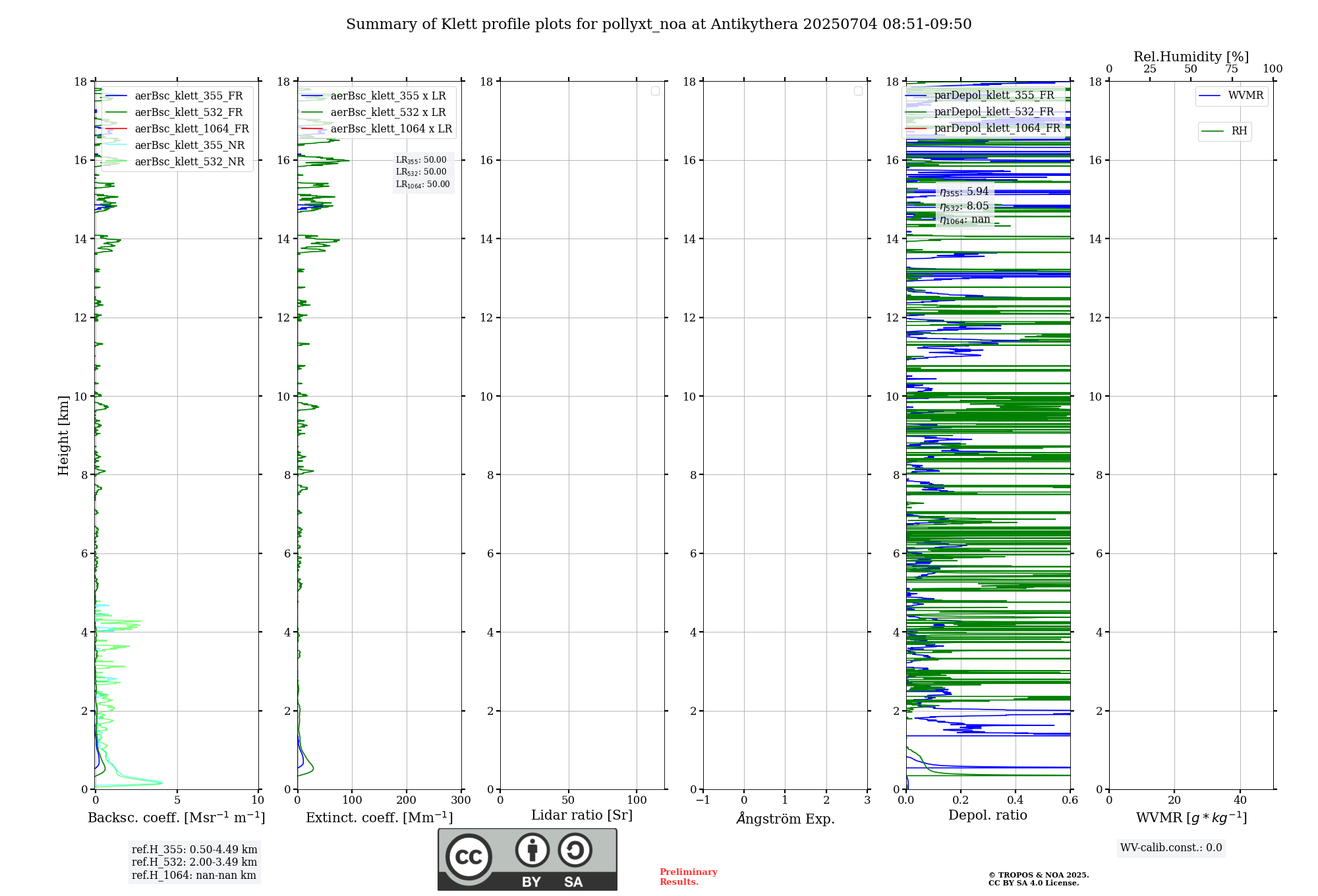Click the empty legend box in Lidar ratio plot
Image resolution: width=1318 pixels, height=896 pixels.
[x=655, y=91]
